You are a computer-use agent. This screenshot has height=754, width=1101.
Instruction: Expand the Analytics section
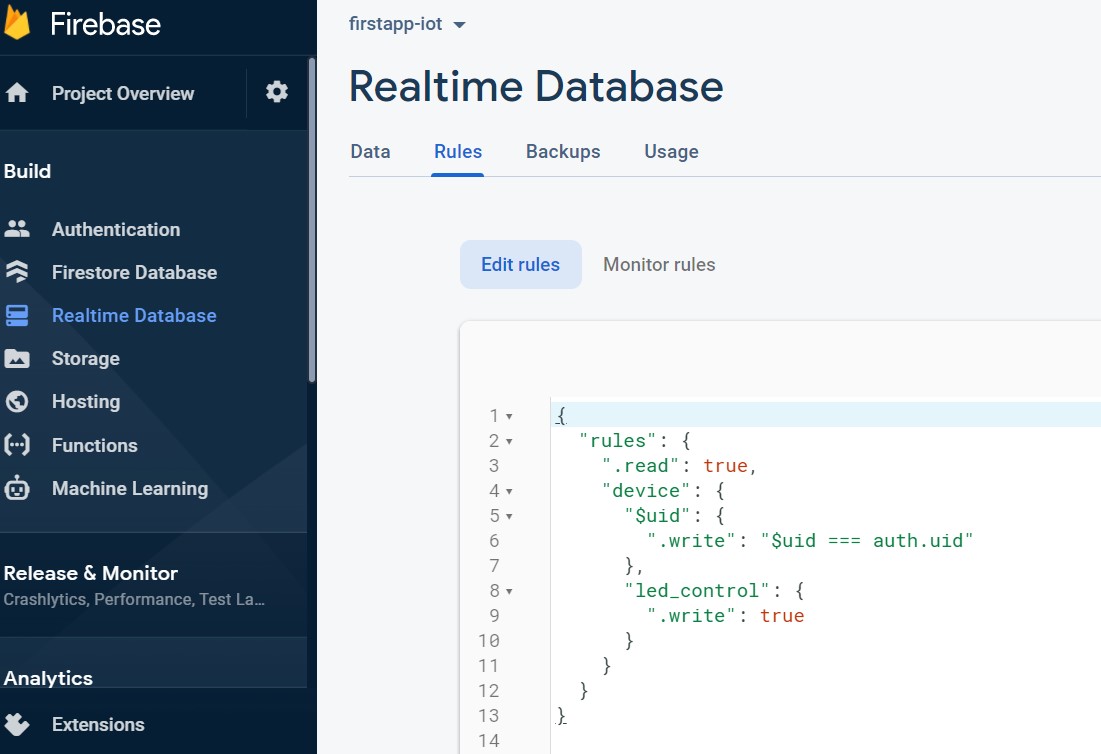pyautogui.click(x=48, y=678)
